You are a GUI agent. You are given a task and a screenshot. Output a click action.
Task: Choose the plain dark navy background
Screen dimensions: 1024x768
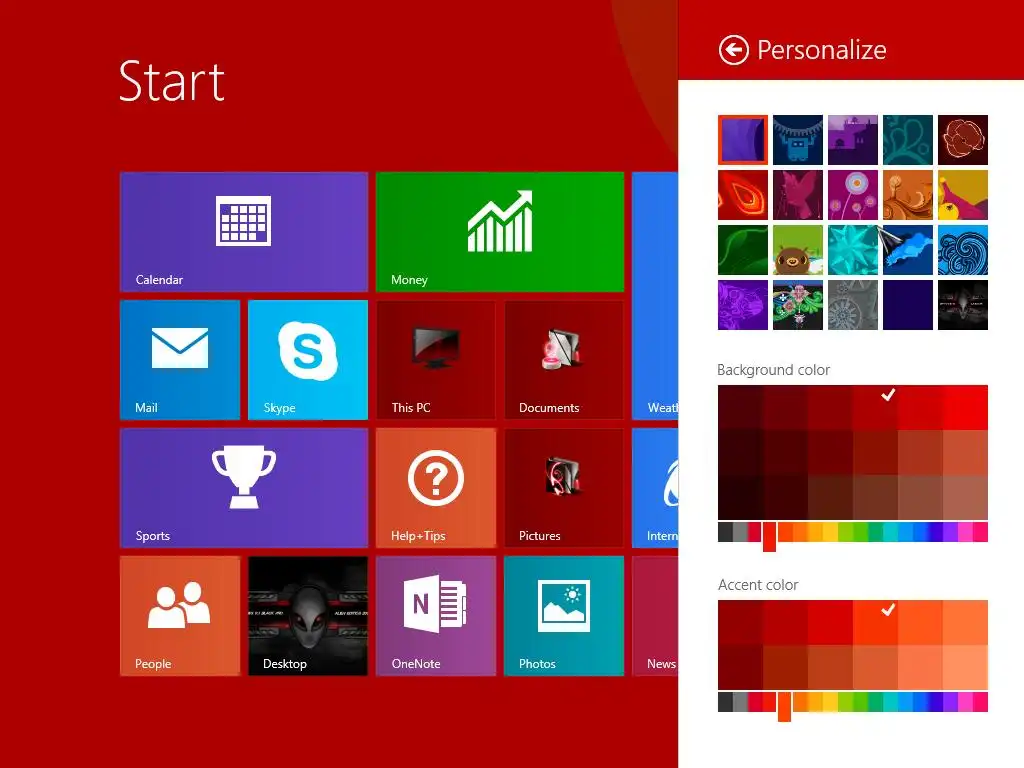(x=908, y=305)
